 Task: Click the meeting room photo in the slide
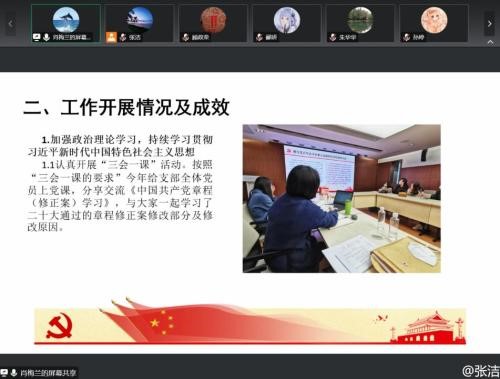click(342, 199)
